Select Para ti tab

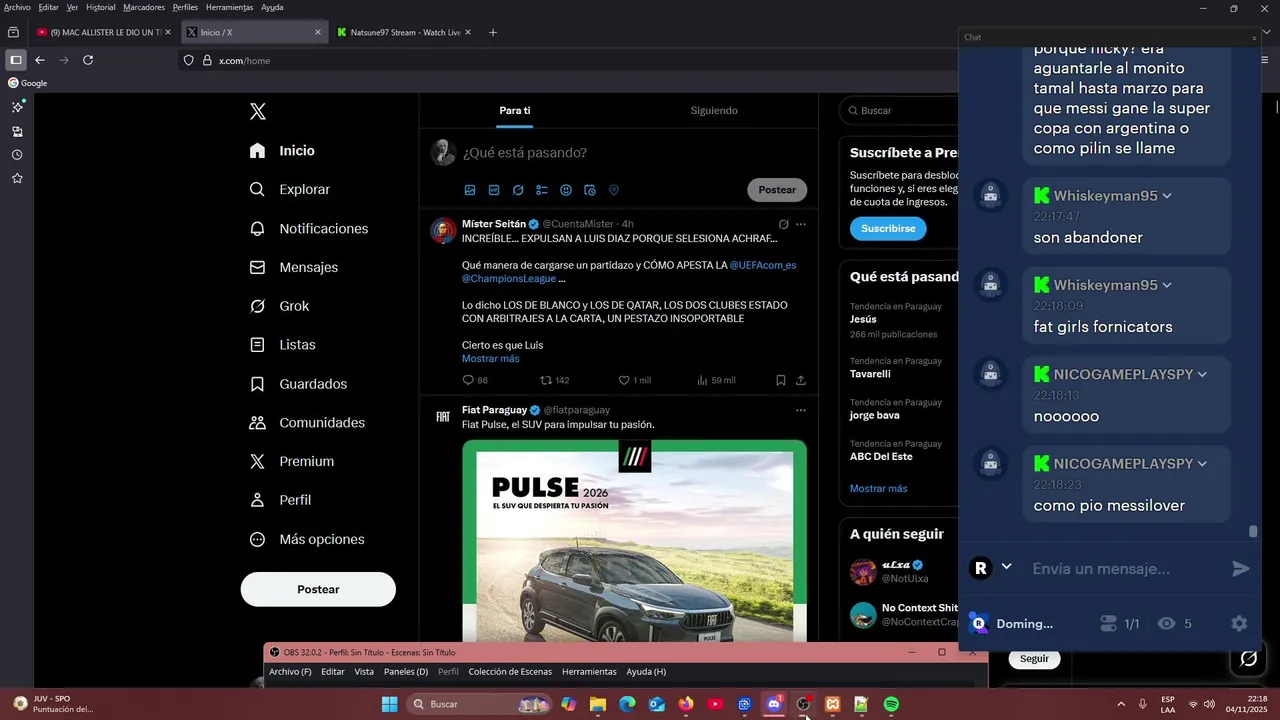click(515, 110)
